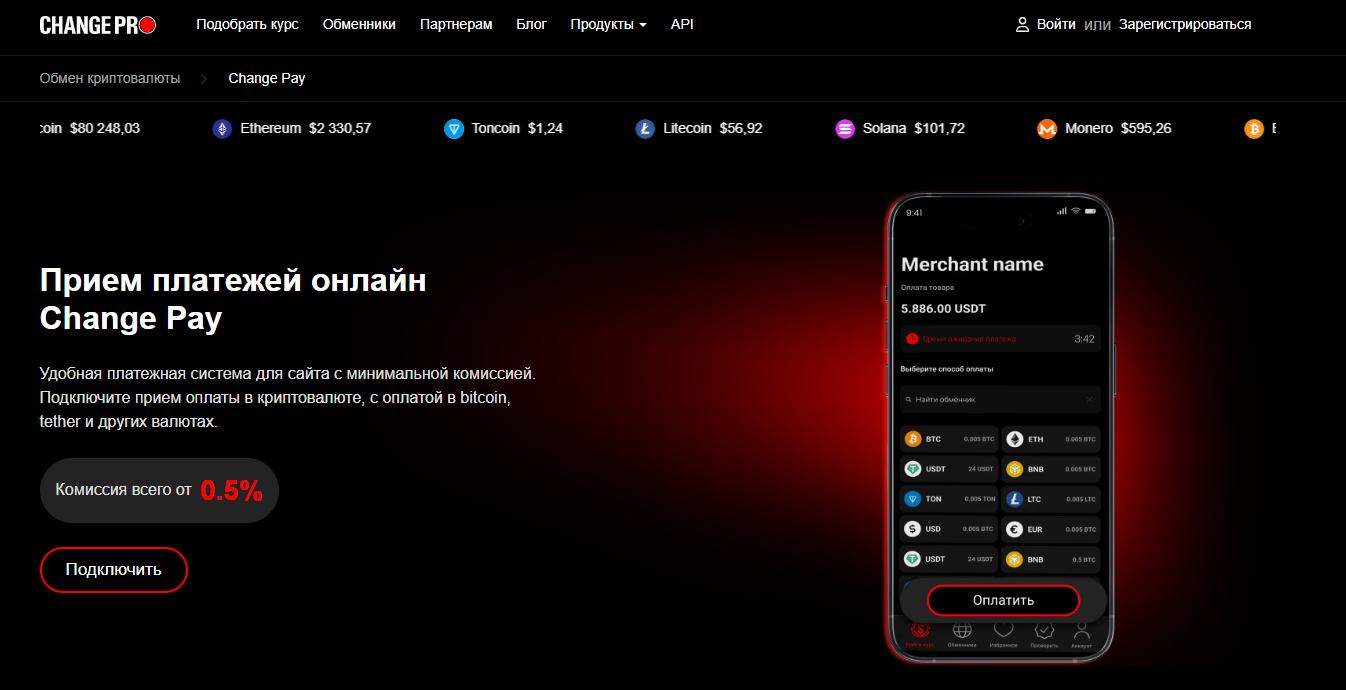Click the Оплатить button on phone

pyautogui.click(x=1003, y=600)
